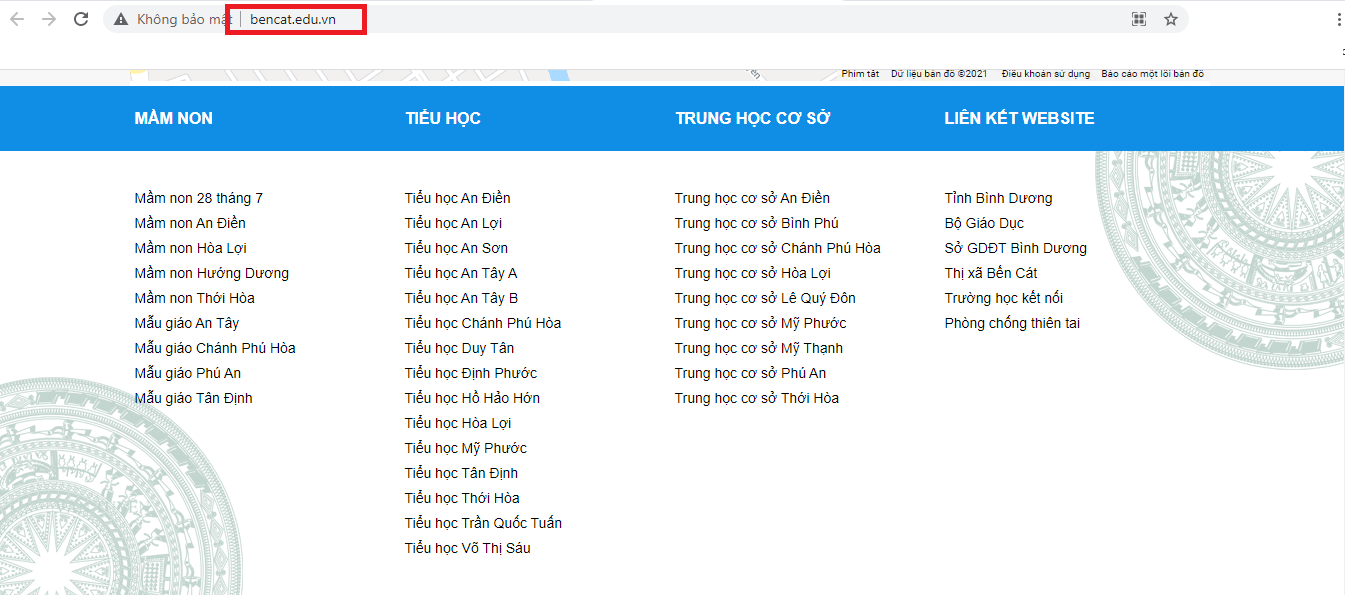Open the Tiểu học Duy Tân link
The width and height of the screenshot is (1345, 595).
pyautogui.click(x=460, y=348)
